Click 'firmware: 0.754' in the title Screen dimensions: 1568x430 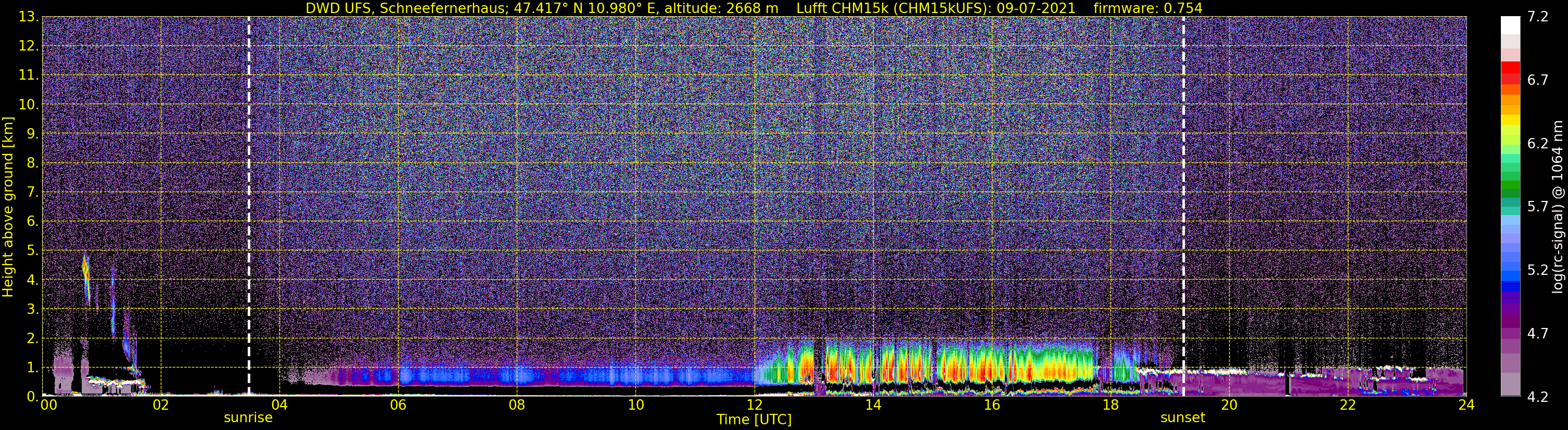tap(1148, 8)
